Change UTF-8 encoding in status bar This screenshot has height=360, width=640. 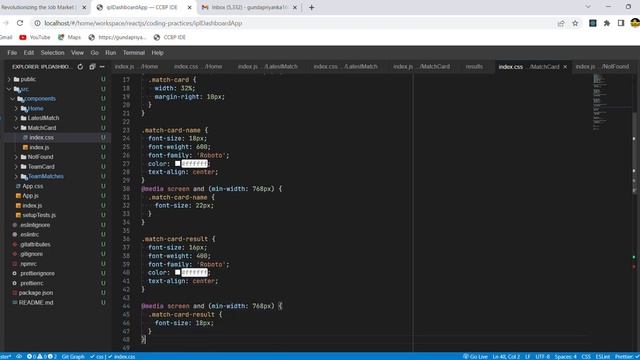point(542,356)
